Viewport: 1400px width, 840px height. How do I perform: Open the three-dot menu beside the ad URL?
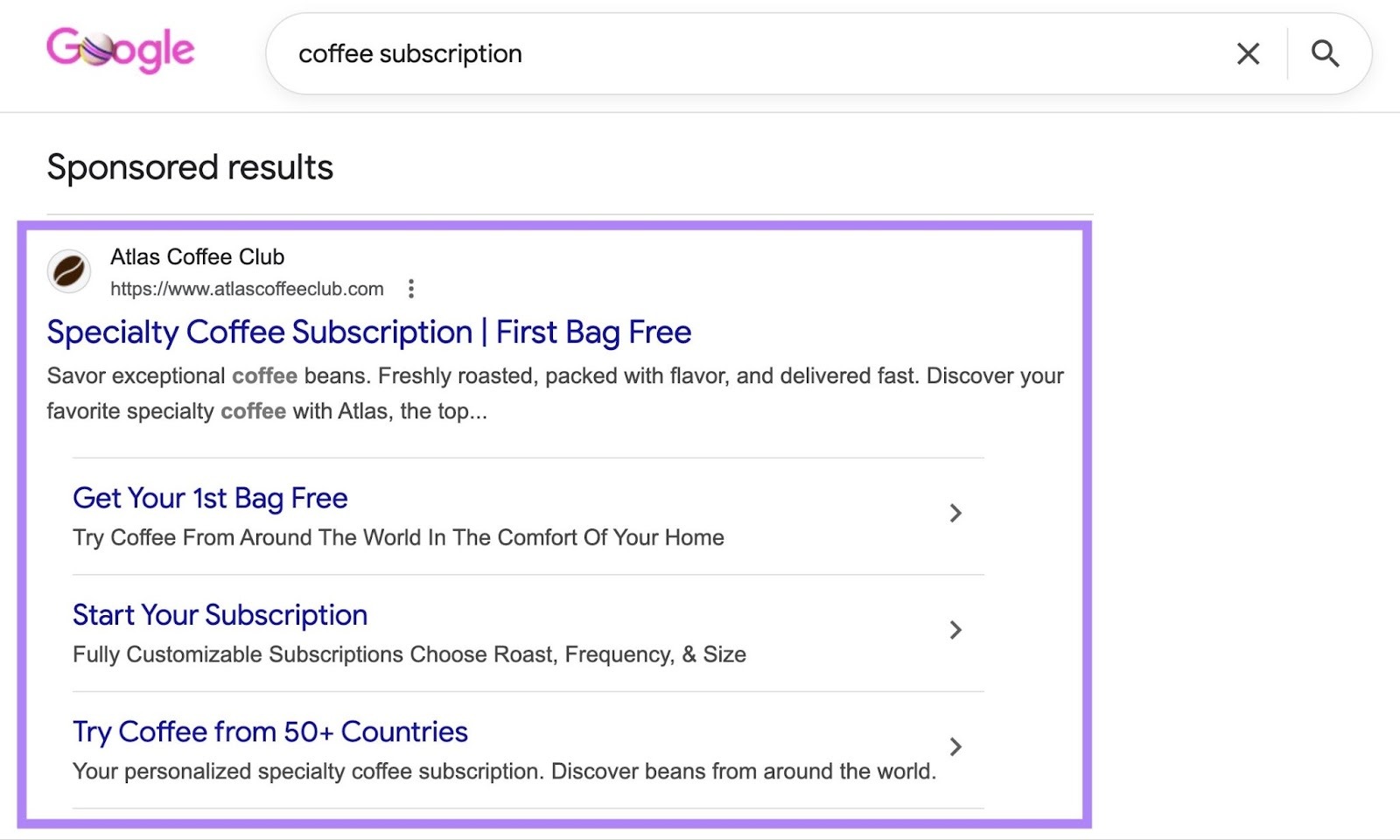point(411,288)
